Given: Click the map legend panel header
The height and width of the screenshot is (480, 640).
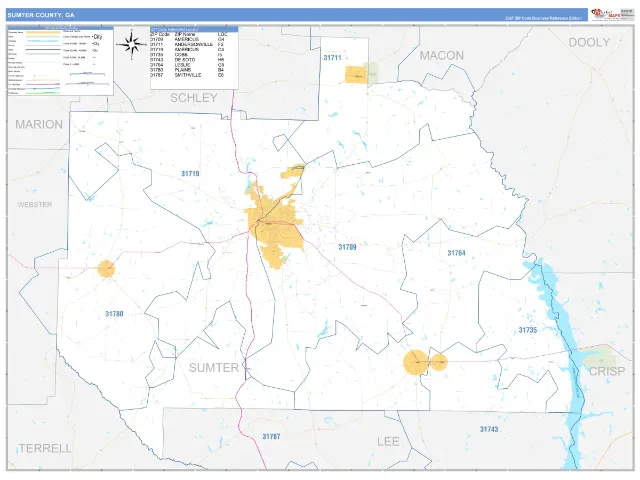Looking at the screenshot, I should (x=60, y=28).
